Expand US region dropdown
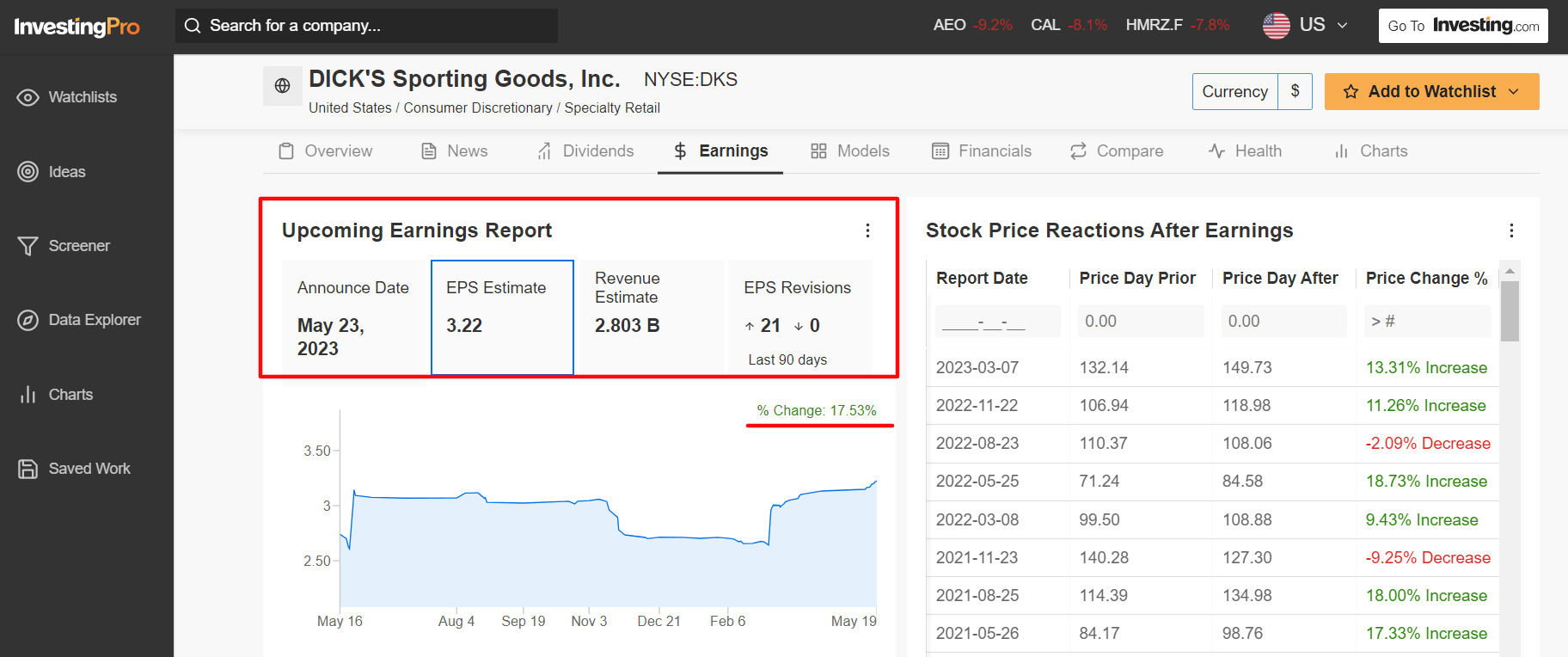This screenshot has height=657, width=1568. tap(1342, 26)
